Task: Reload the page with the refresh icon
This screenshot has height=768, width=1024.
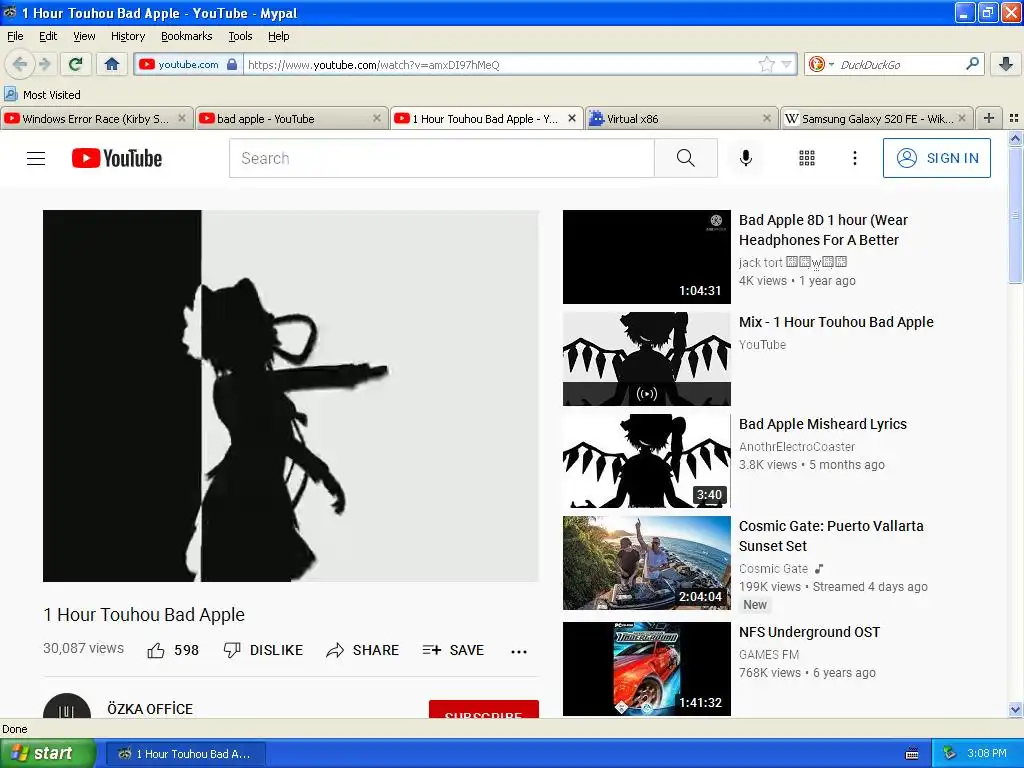Action: (x=76, y=64)
